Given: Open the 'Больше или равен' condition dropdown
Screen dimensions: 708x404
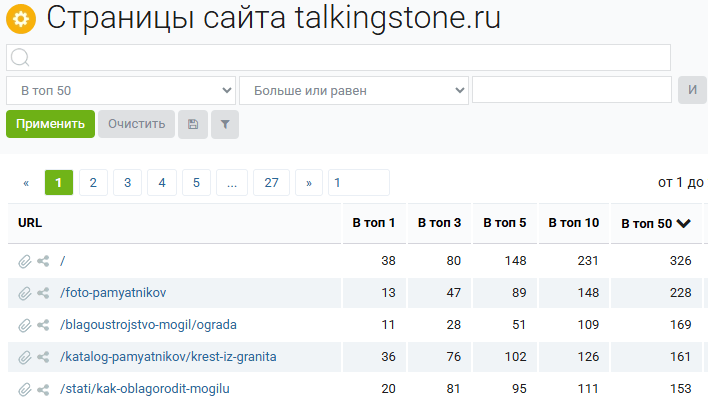Looking at the screenshot, I should coord(354,90).
